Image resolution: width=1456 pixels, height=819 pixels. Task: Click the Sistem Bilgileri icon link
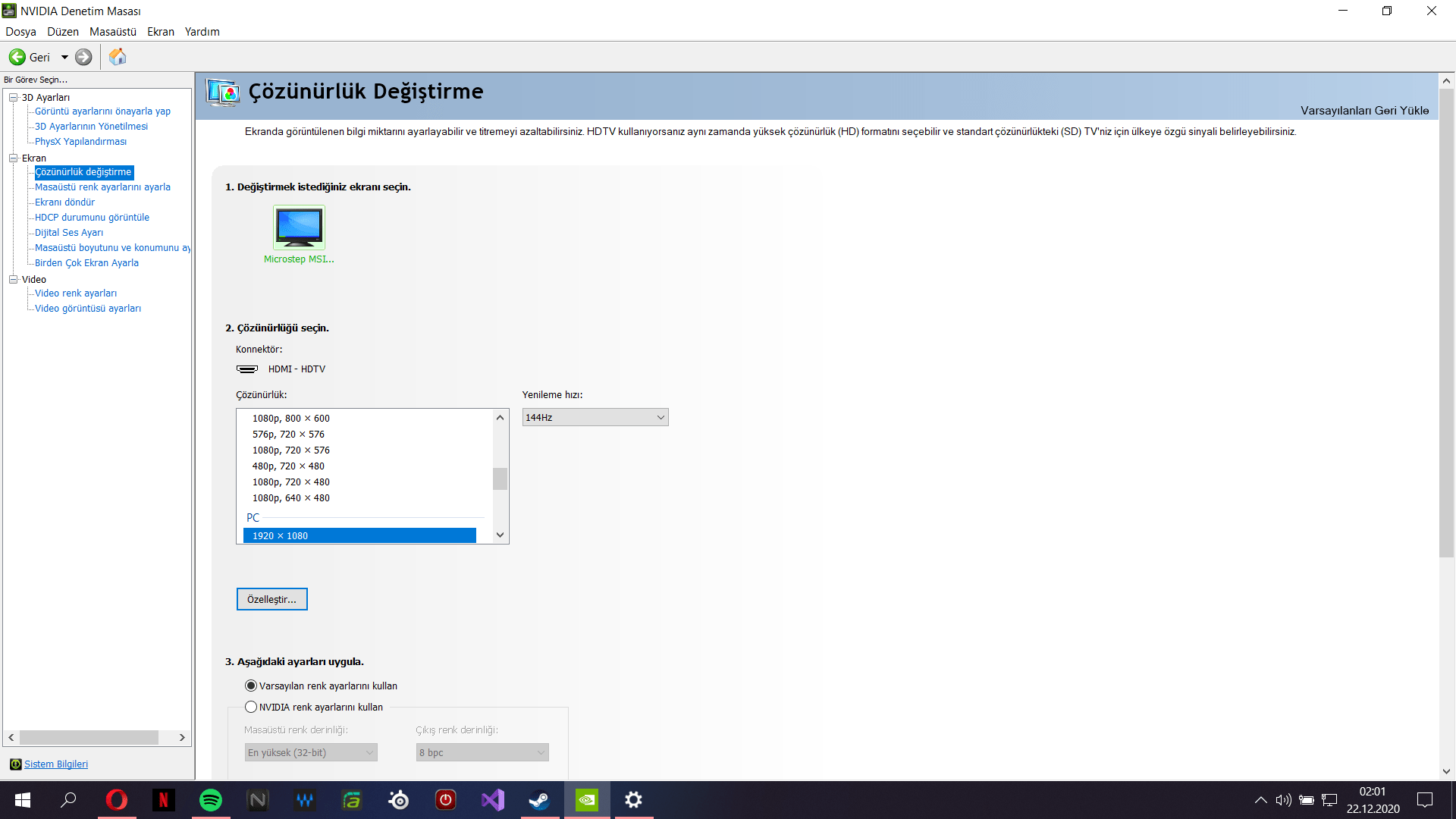pos(15,764)
